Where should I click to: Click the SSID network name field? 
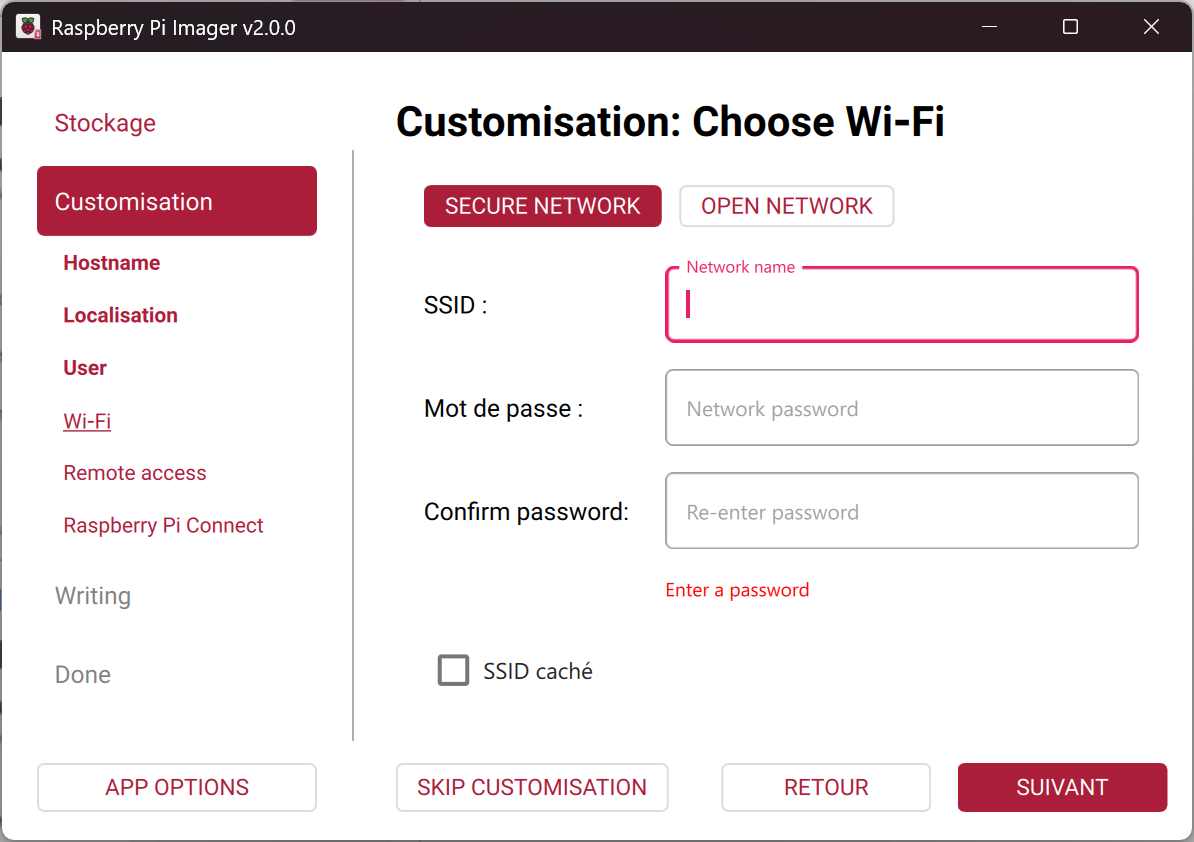click(901, 305)
